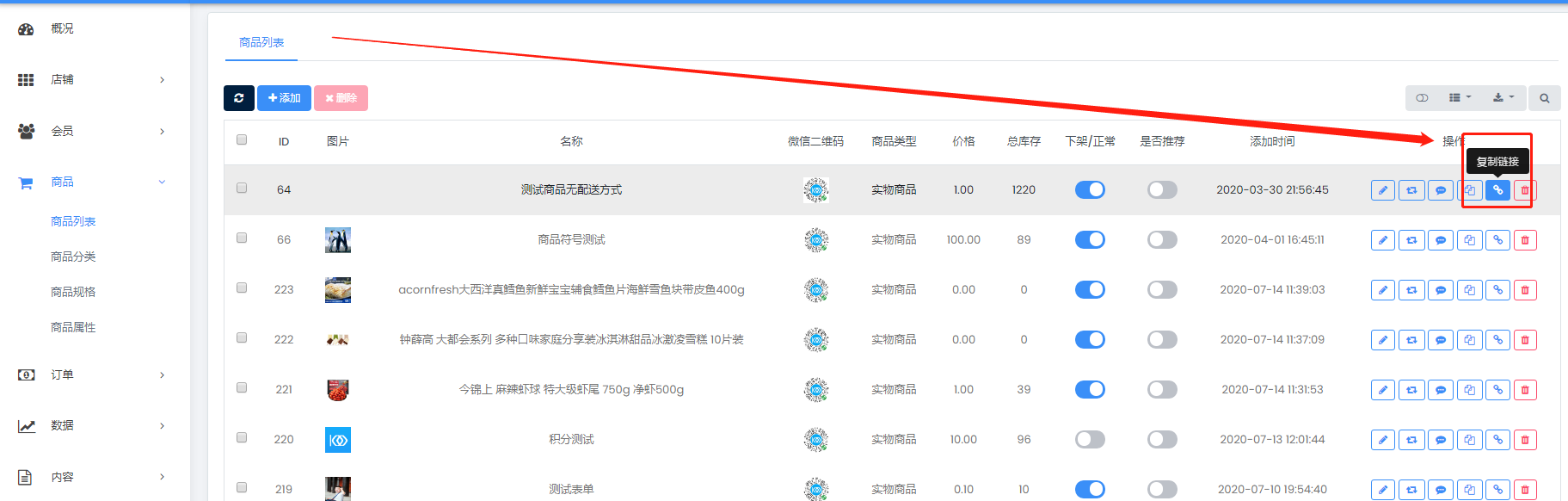
Task: Click the red delete icon for product 66
Action: [1525, 240]
